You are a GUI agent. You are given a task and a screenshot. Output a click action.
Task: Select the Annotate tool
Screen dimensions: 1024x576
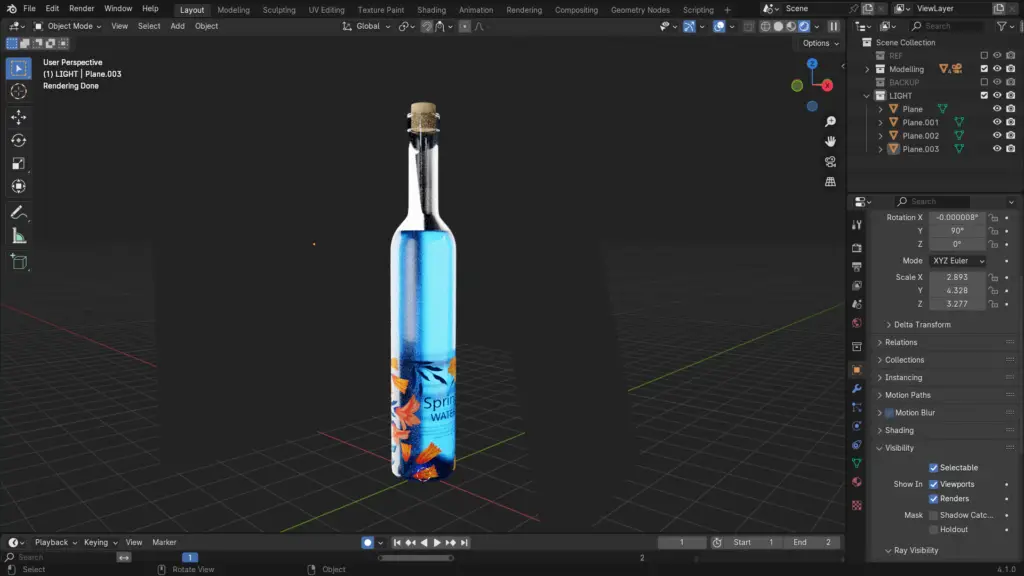tap(18, 213)
